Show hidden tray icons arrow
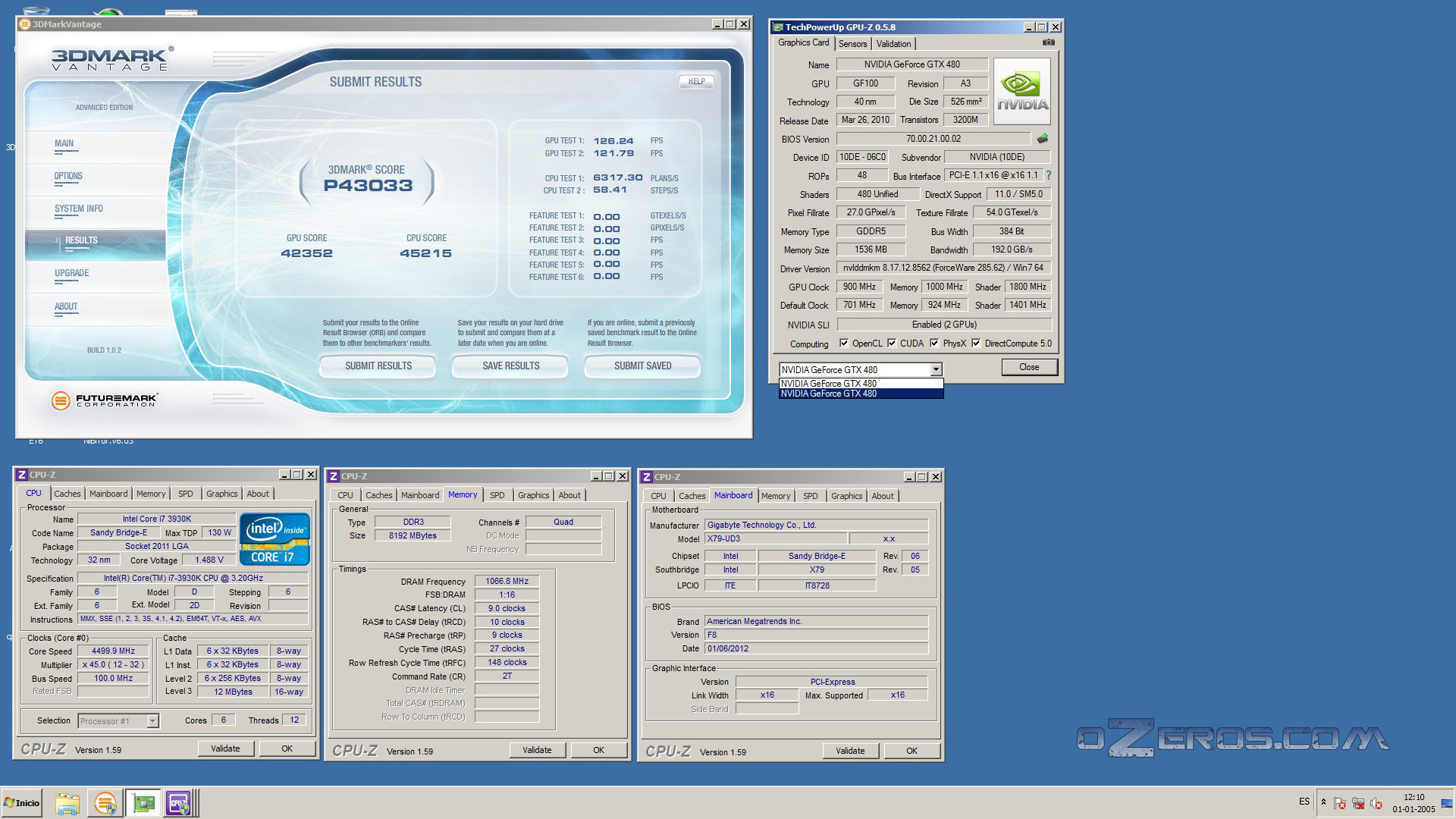 1323,802
